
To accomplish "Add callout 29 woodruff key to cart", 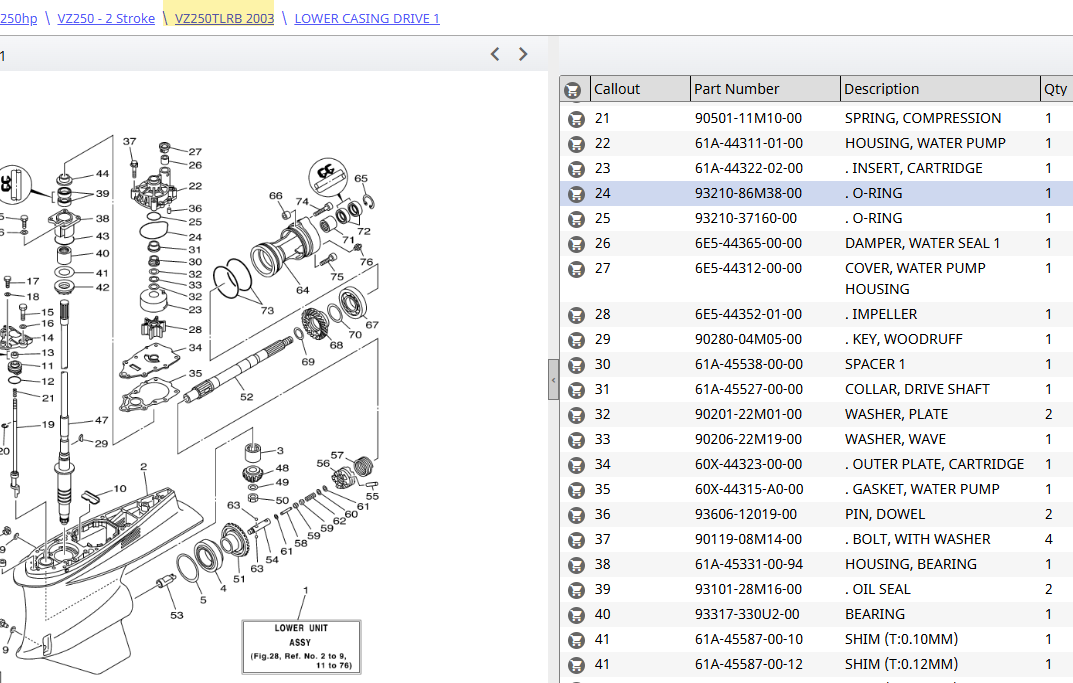I will 576,339.
